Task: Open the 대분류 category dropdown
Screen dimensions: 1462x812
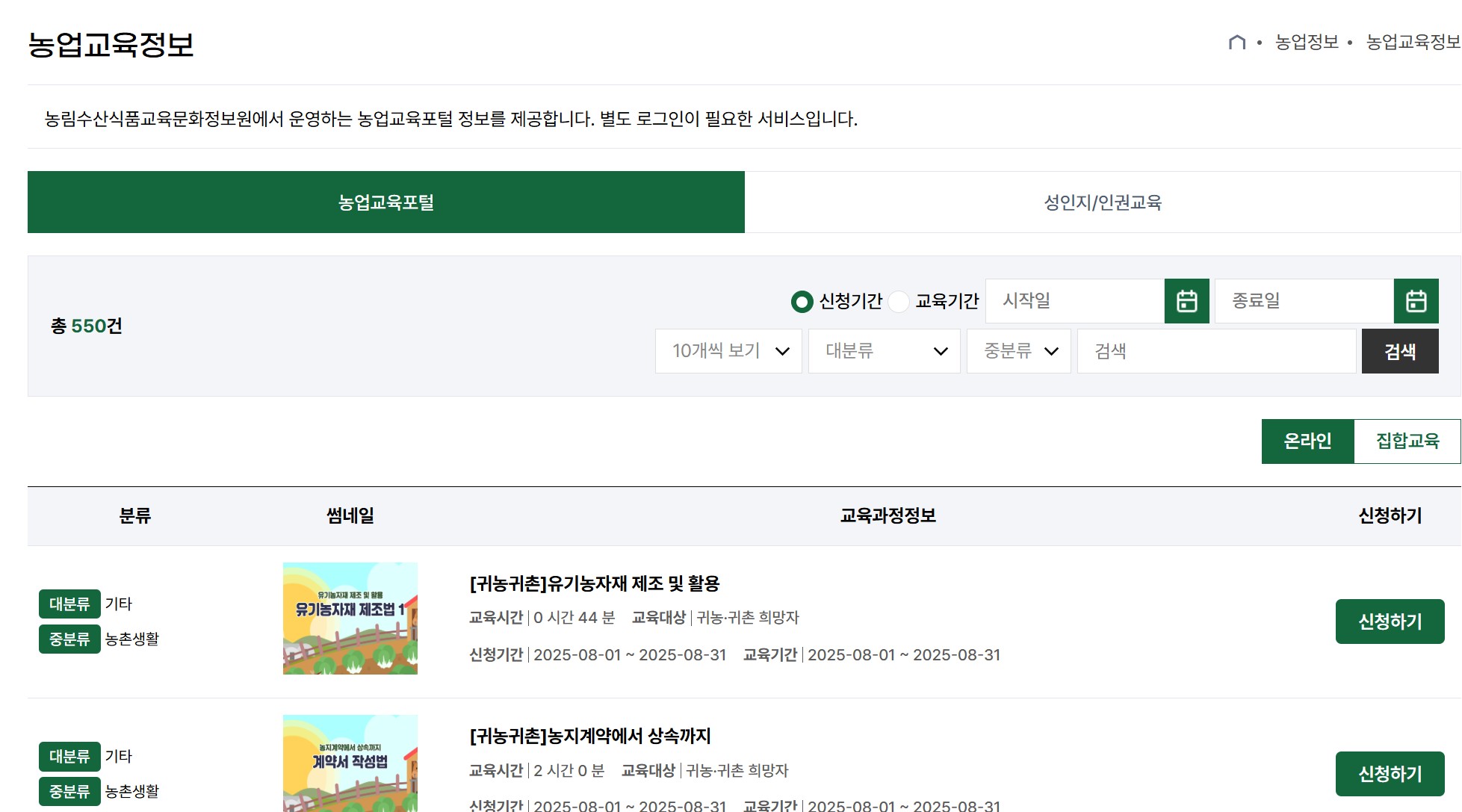Action: tap(884, 351)
